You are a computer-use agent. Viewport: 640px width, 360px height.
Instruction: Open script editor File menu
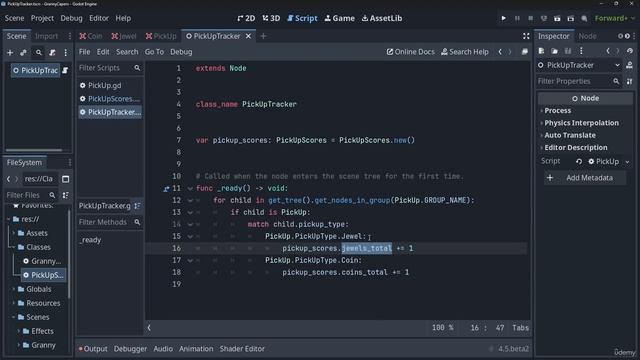point(84,52)
